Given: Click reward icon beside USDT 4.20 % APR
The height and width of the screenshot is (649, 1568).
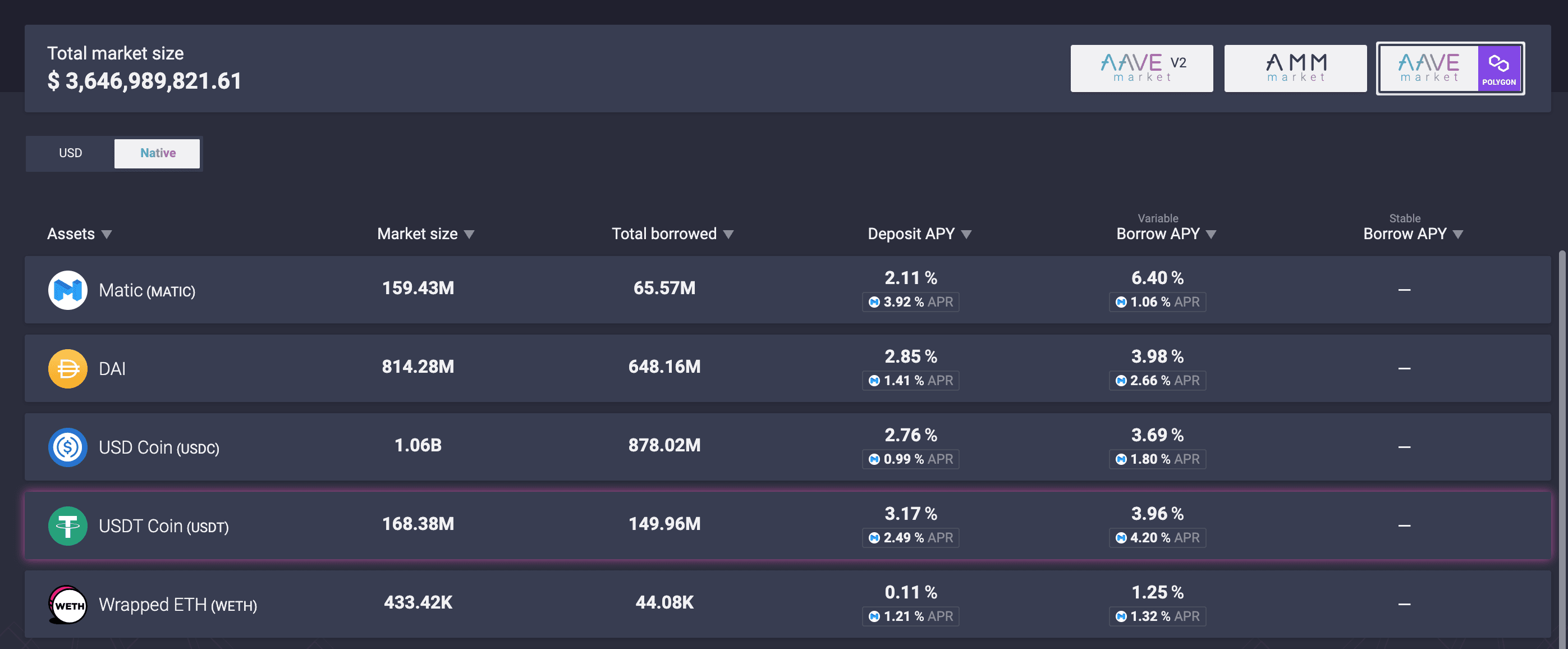Looking at the screenshot, I should (x=1121, y=538).
